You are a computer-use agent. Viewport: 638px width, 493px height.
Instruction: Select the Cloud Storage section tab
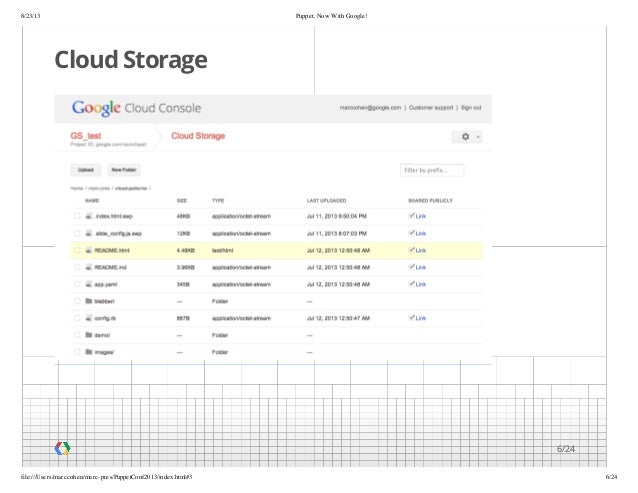pyautogui.click(x=198, y=135)
